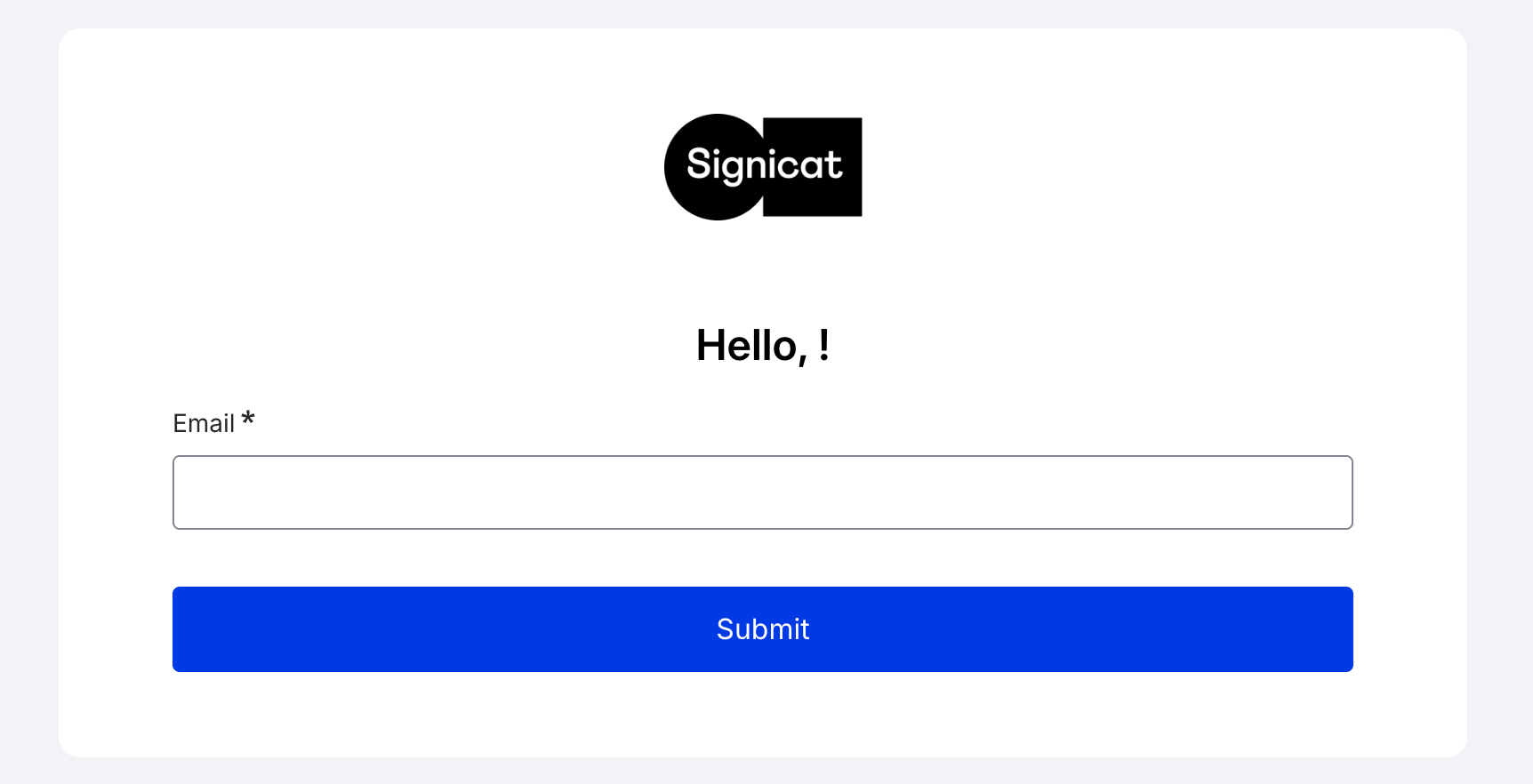This screenshot has width=1533, height=784.
Task: Click the Signicat wordmark text
Action: [x=765, y=166]
